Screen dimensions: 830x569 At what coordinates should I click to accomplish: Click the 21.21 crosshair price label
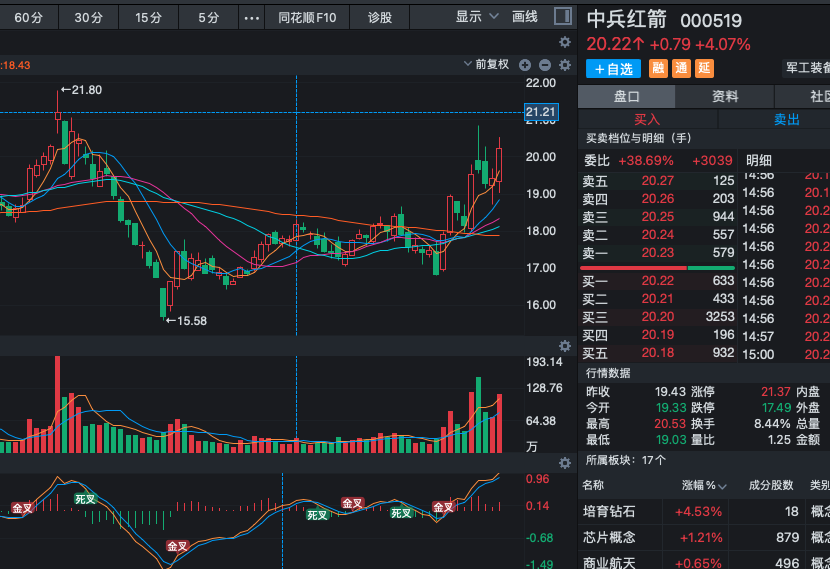541,112
